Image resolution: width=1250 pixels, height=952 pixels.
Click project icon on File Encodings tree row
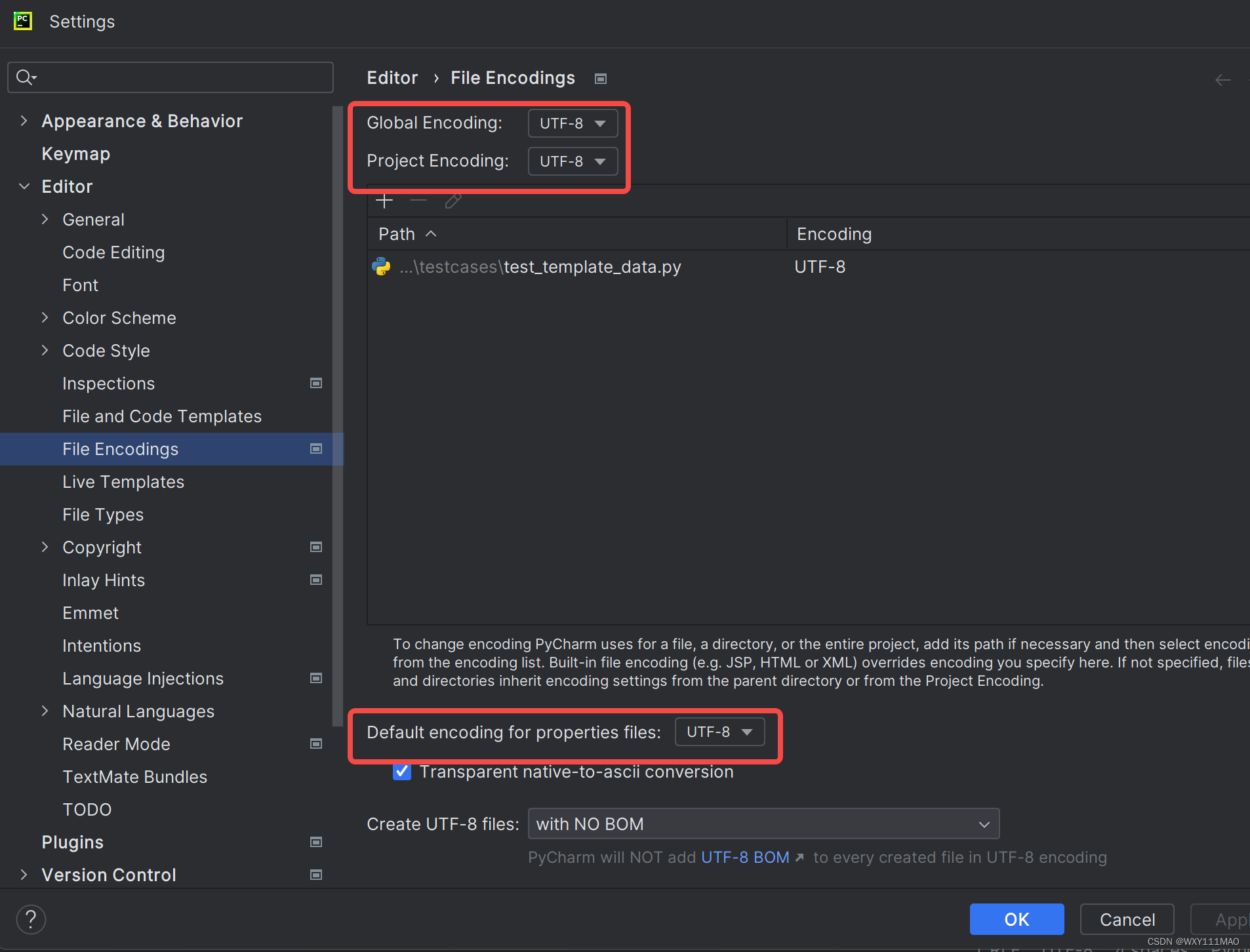(x=316, y=448)
